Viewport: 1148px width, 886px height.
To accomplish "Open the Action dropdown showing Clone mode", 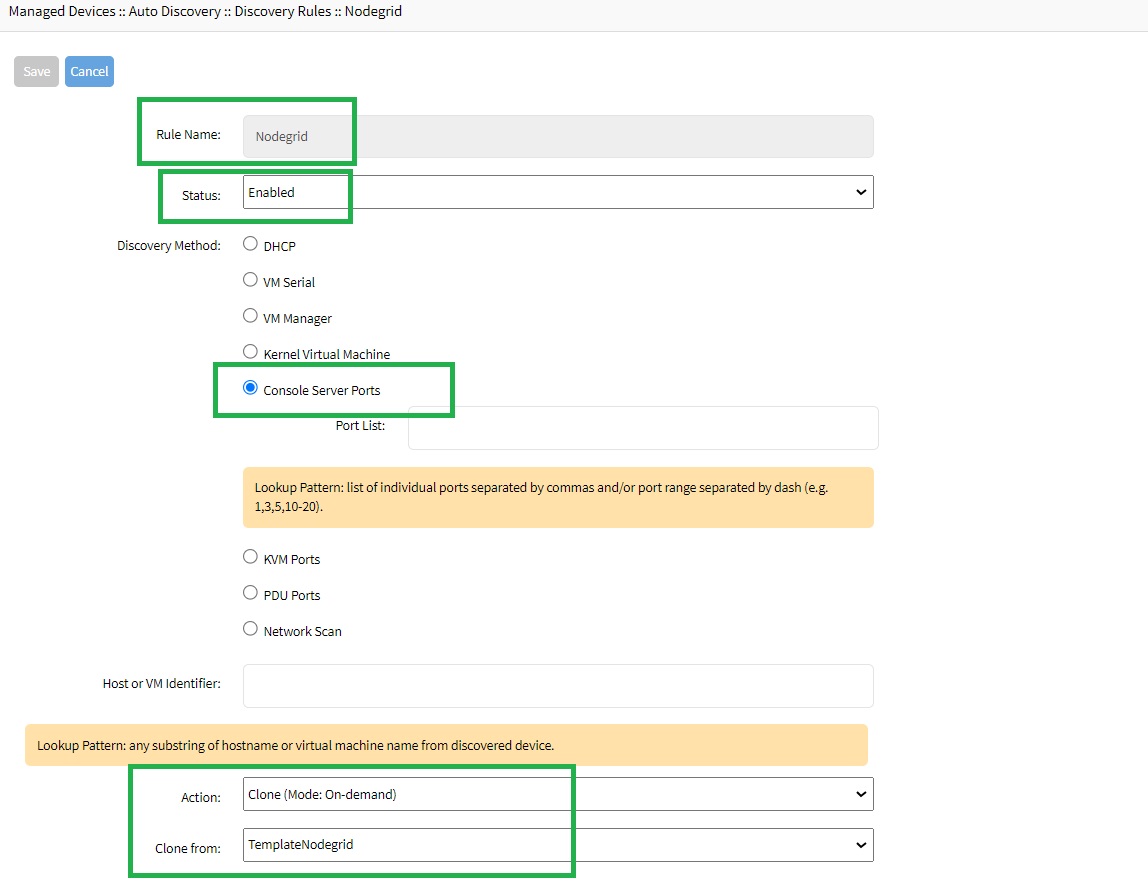I will [x=558, y=794].
